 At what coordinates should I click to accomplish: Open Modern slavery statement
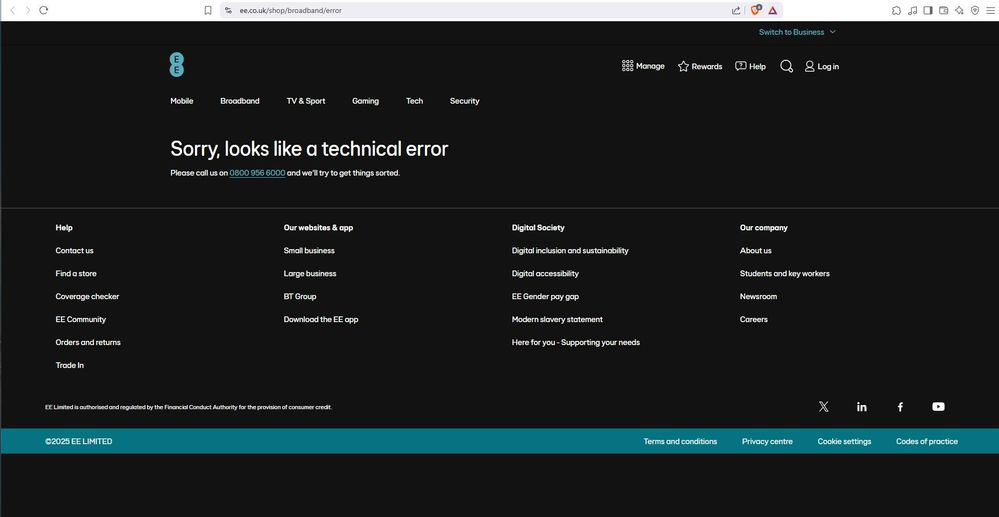pyautogui.click(x=557, y=319)
